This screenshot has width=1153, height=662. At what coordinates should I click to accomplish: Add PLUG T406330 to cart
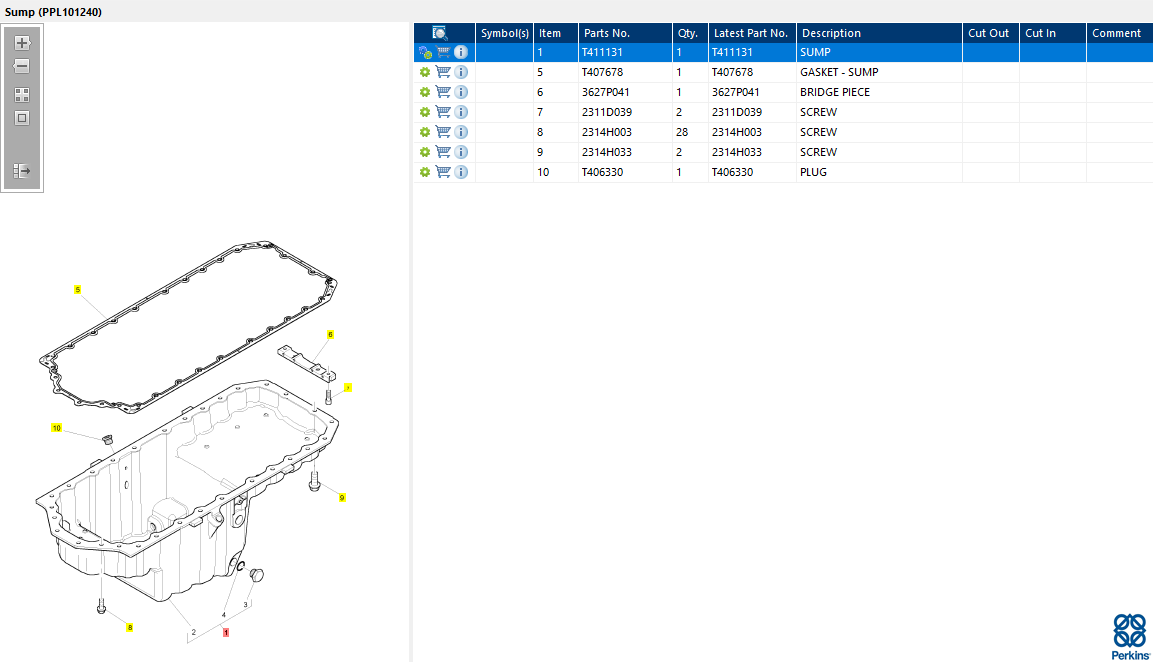(443, 172)
